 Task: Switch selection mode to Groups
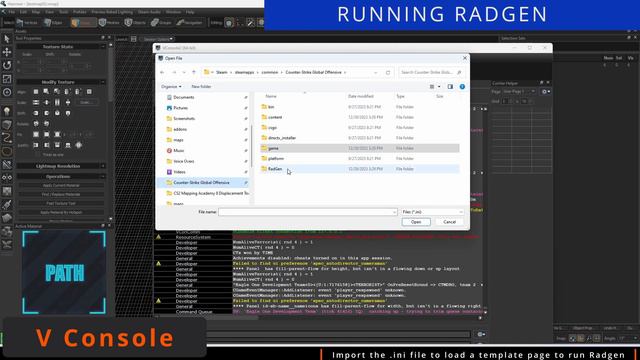coord(161,22)
